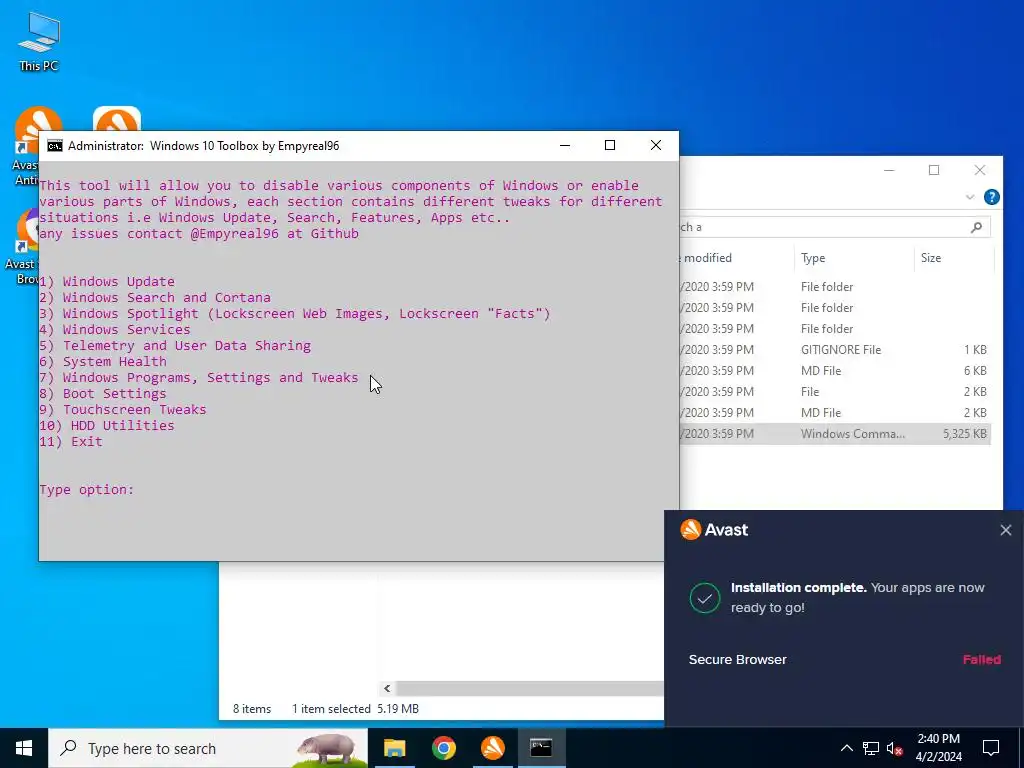This screenshot has height=768, width=1024.
Task: Click the cmd icon in Toolbox title bar
Action: [x=54, y=146]
